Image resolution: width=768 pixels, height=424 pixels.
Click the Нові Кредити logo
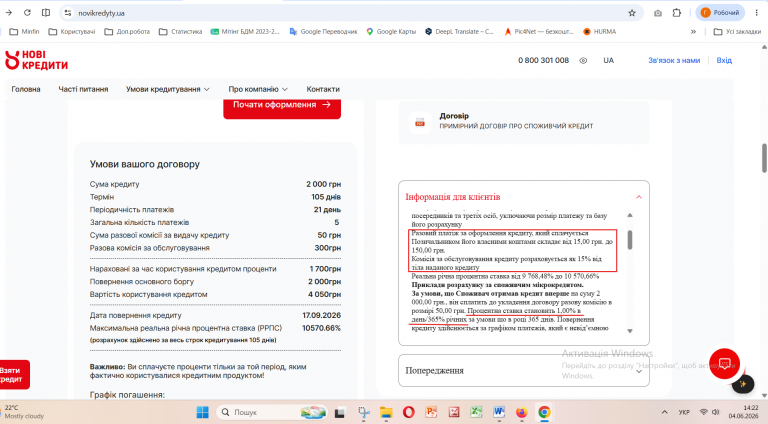point(36,60)
